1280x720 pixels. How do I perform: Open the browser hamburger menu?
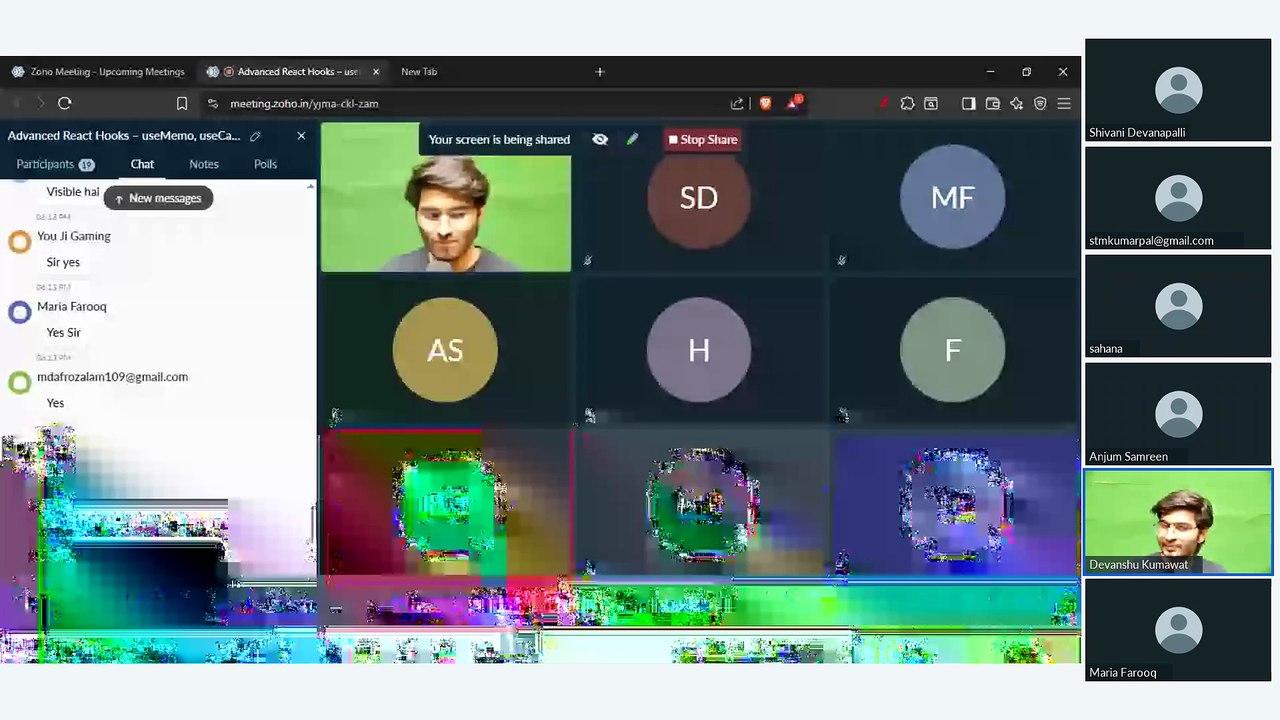pyautogui.click(x=1064, y=103)
